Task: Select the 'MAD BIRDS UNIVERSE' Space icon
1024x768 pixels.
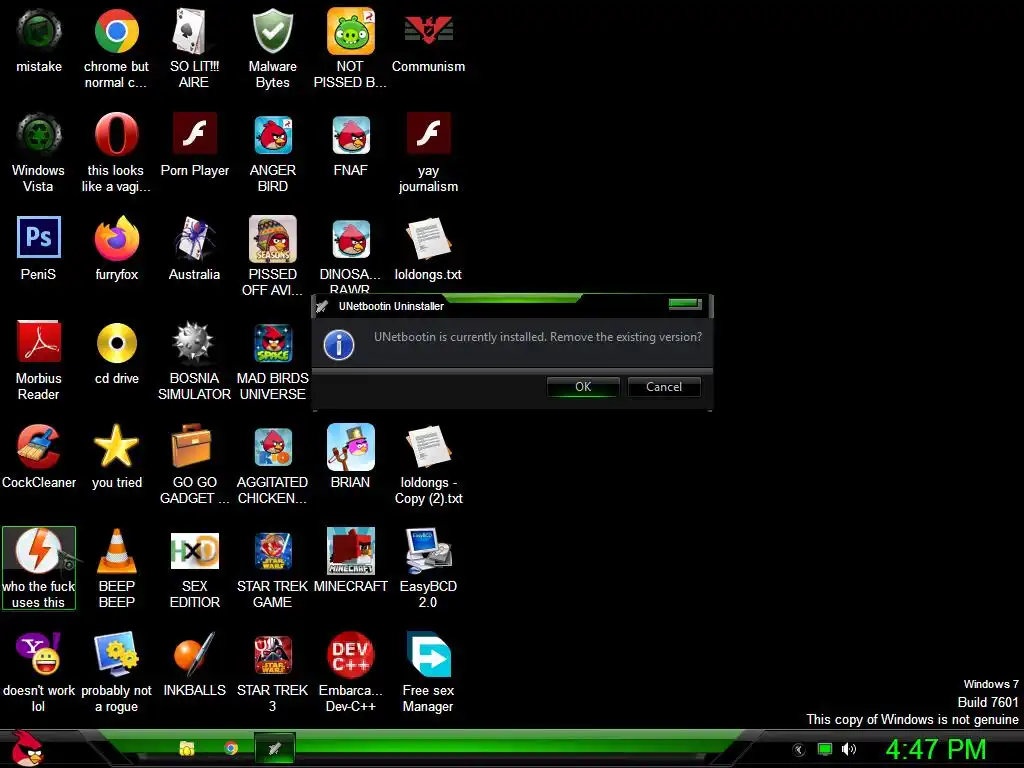Action: [272, 342]
